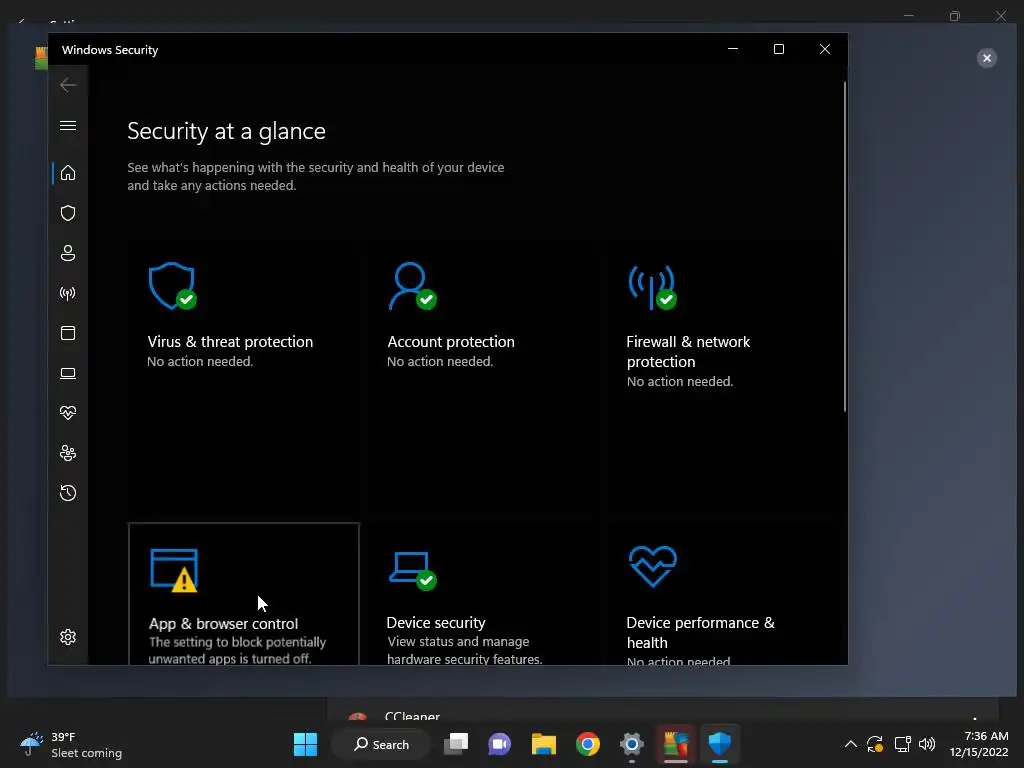Viewport: 1024px width, 768px height.
Task: Click the Device security laptop tile icon
Action: click(413, 571)
